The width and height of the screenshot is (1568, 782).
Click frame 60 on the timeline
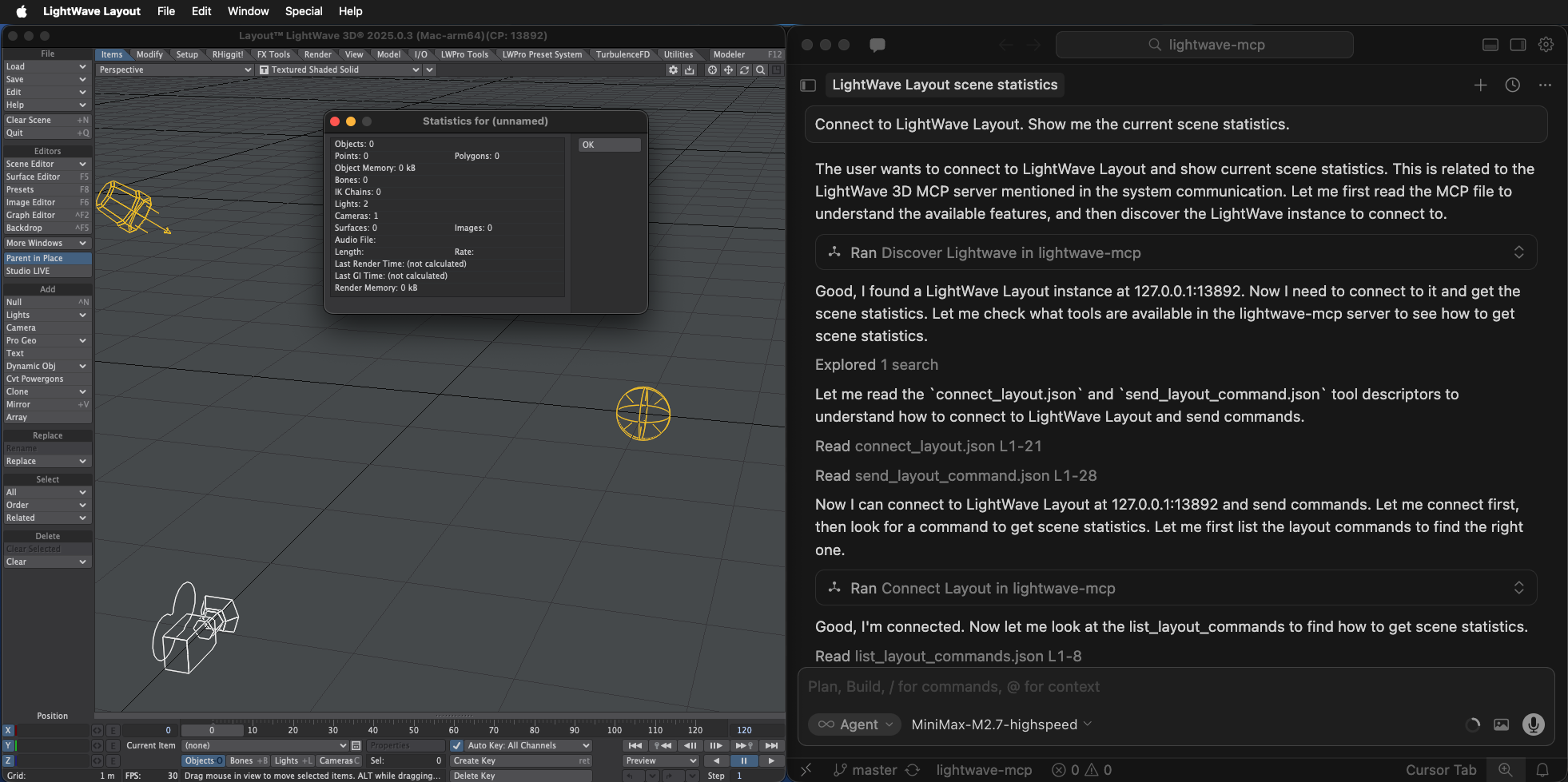453,730
